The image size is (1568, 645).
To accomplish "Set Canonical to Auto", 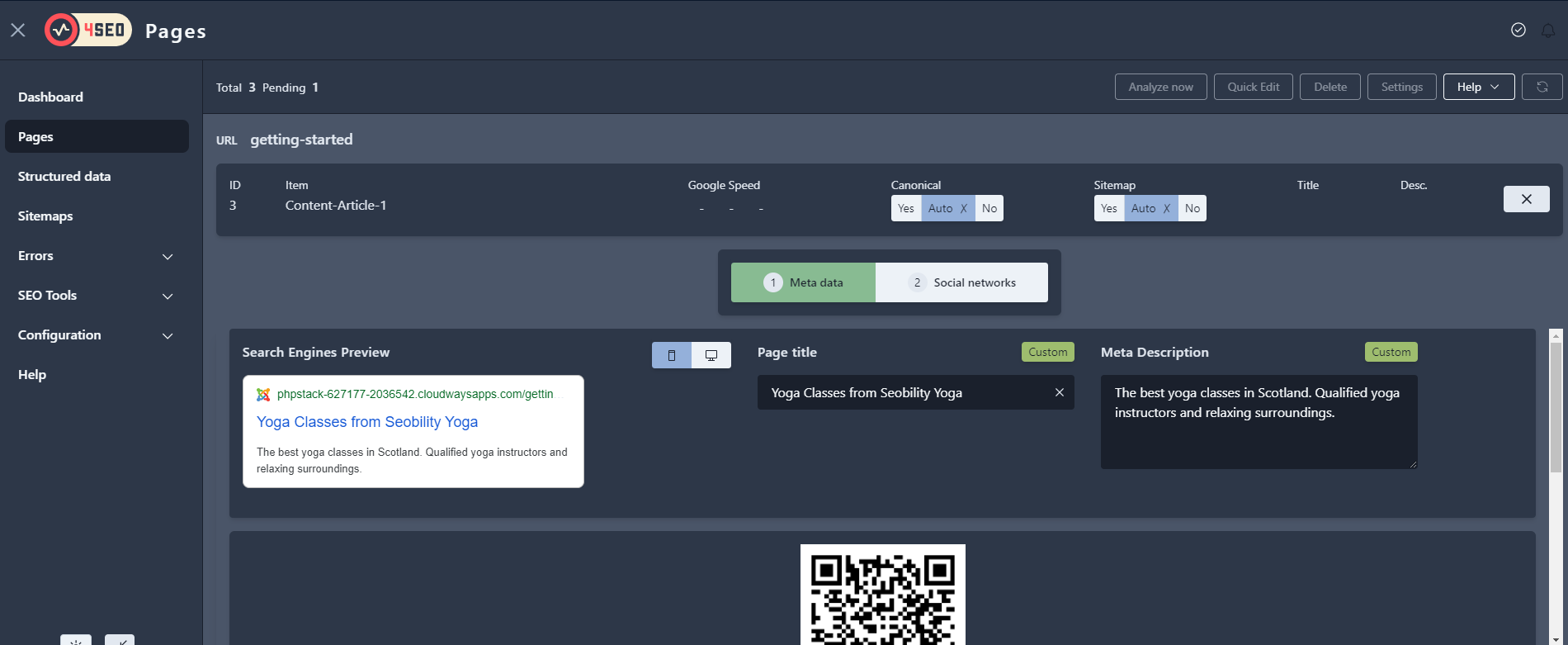I will click(x=947, y=208).
